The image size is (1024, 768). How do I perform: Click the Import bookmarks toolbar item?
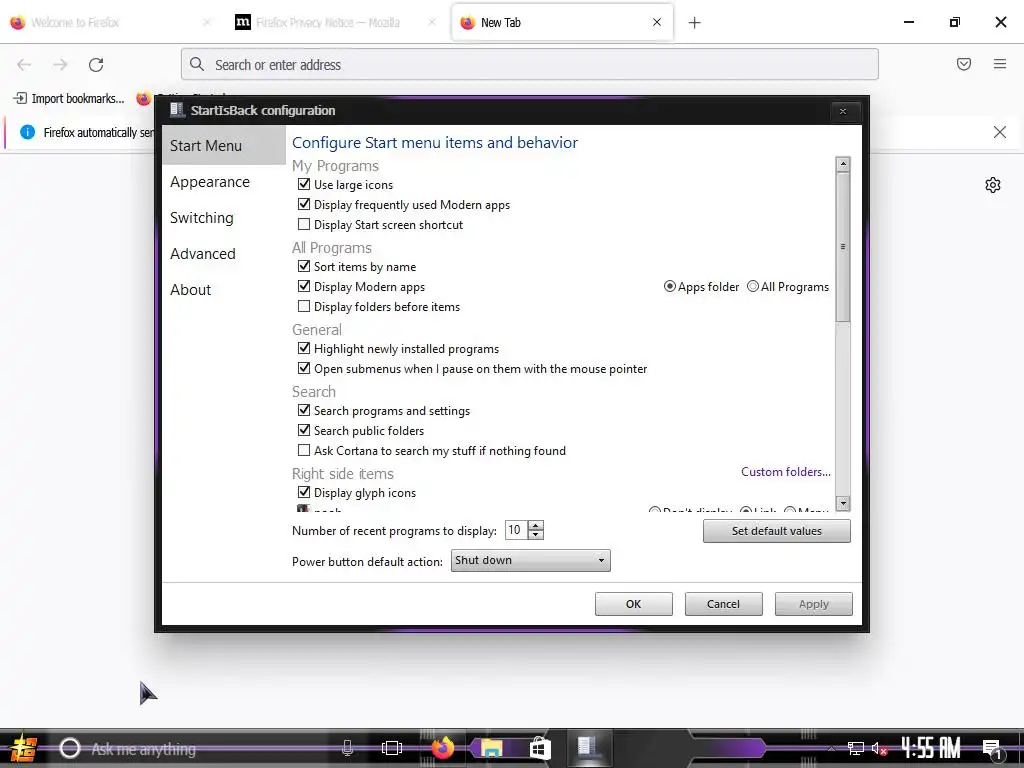(69, 99)
